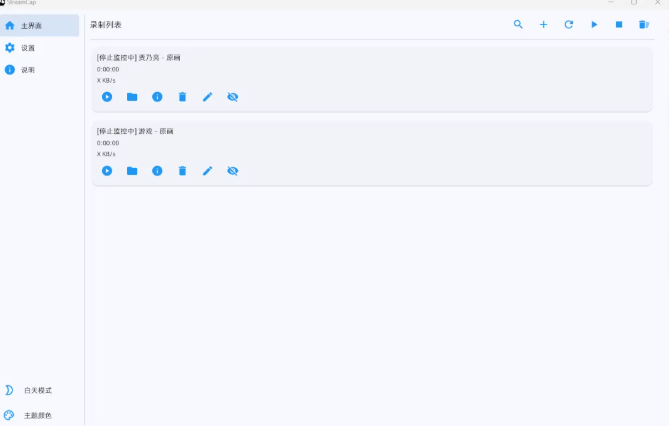
Task: Edit the 贾乃亮 recording settings
Action: click(207, 97)
